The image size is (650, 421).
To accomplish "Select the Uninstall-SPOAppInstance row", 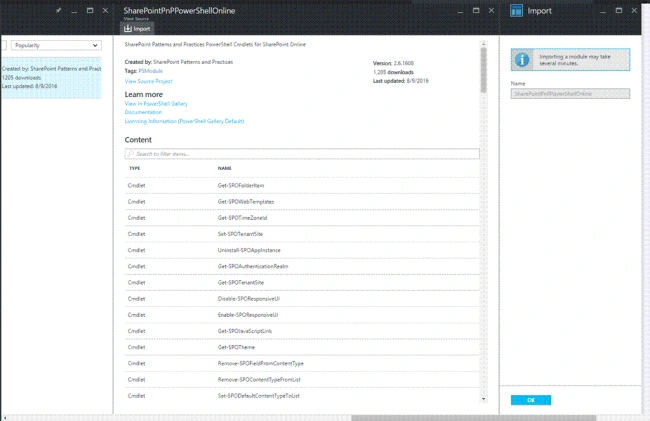I will click(x=302, y=250).
